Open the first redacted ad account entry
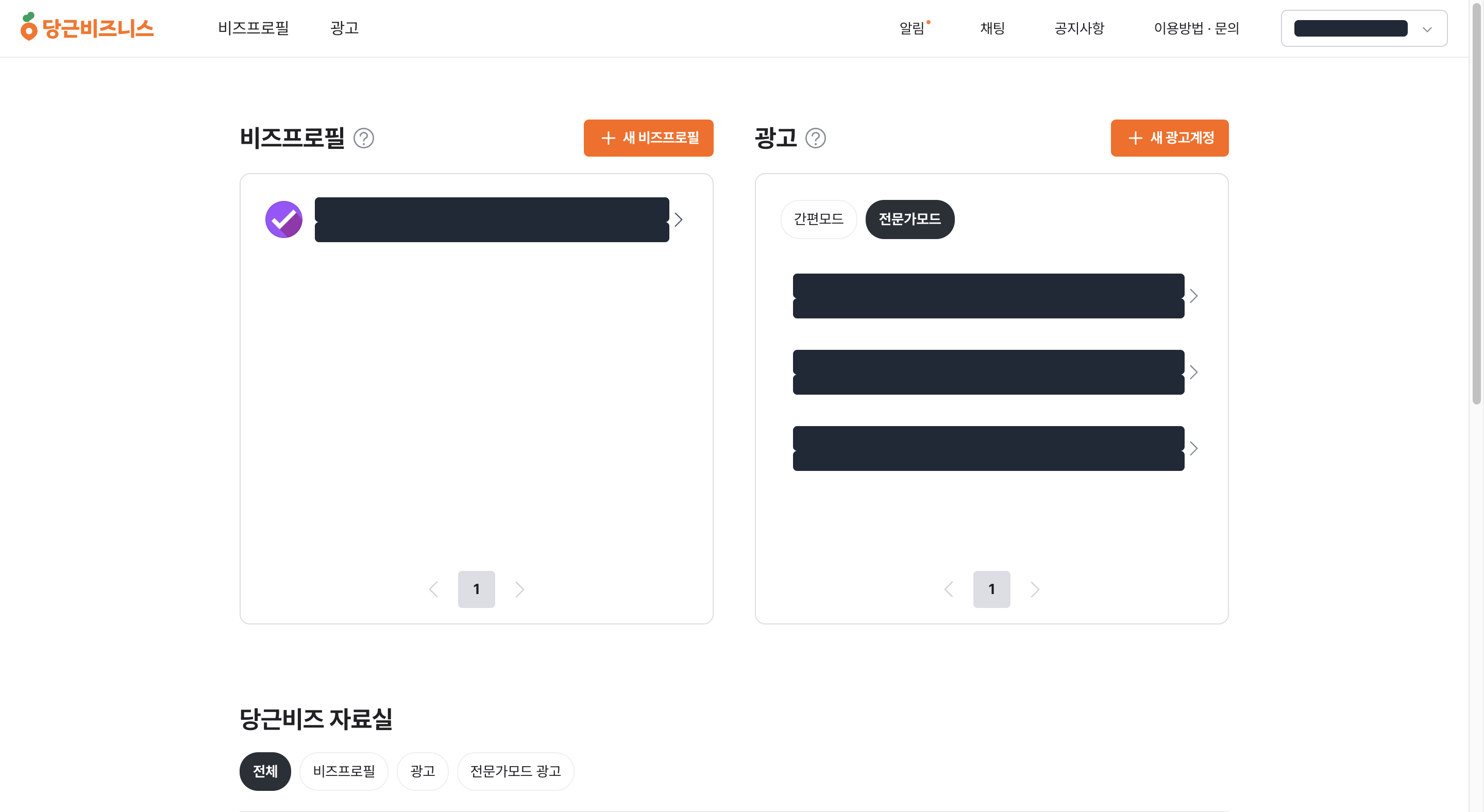The width and height of the screenshot is (1484, 812). (x=989, y=296)
